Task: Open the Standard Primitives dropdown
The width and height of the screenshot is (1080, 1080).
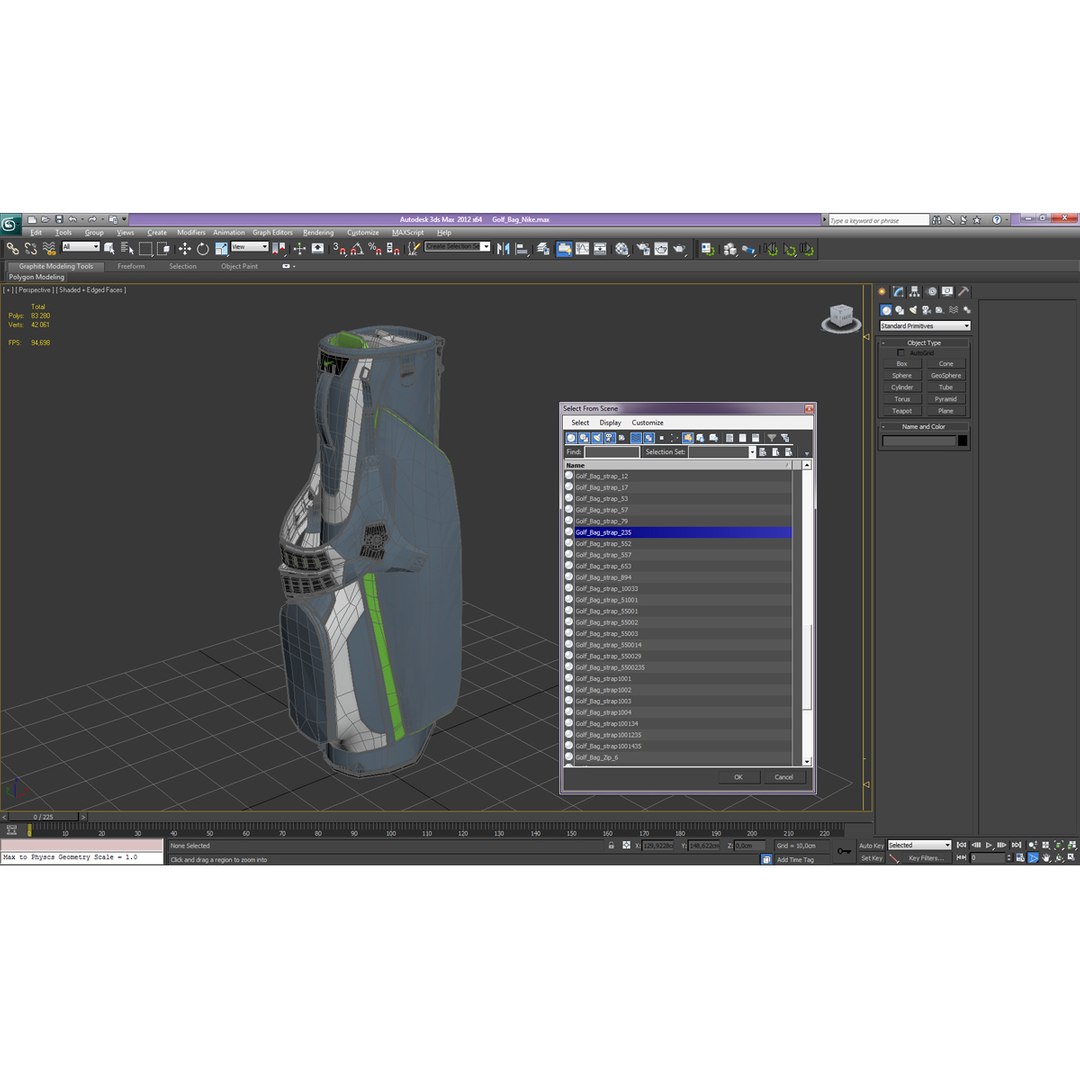Action: click(924, 326)
